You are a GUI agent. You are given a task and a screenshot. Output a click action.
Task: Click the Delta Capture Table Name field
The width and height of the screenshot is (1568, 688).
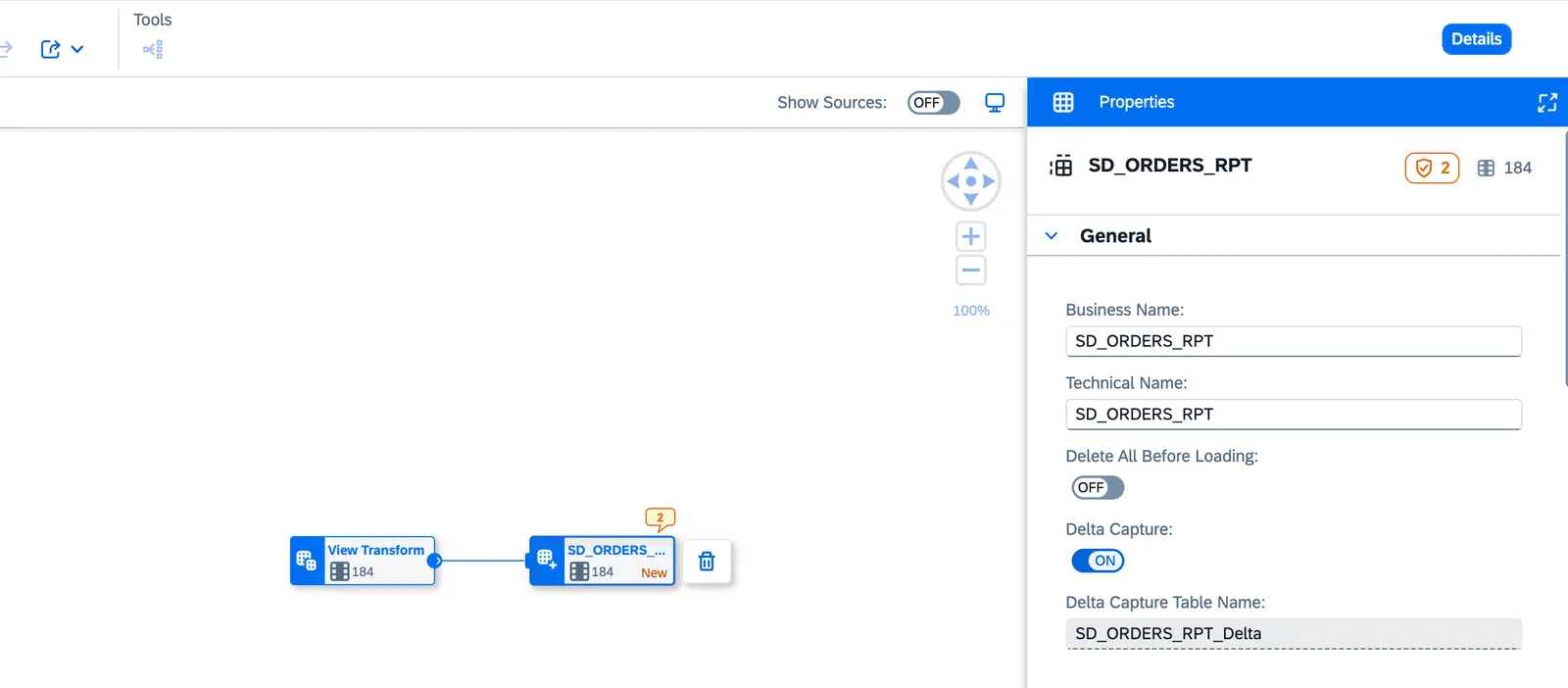pos(1293,634)
